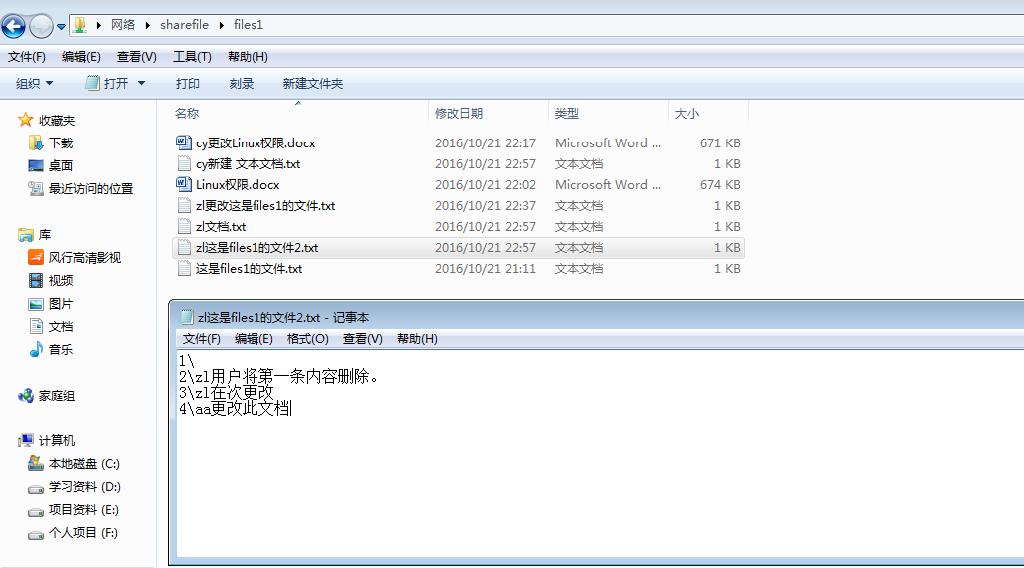
Task: Open Notepad 帮助(H) menu
Action: pos(417,339)
